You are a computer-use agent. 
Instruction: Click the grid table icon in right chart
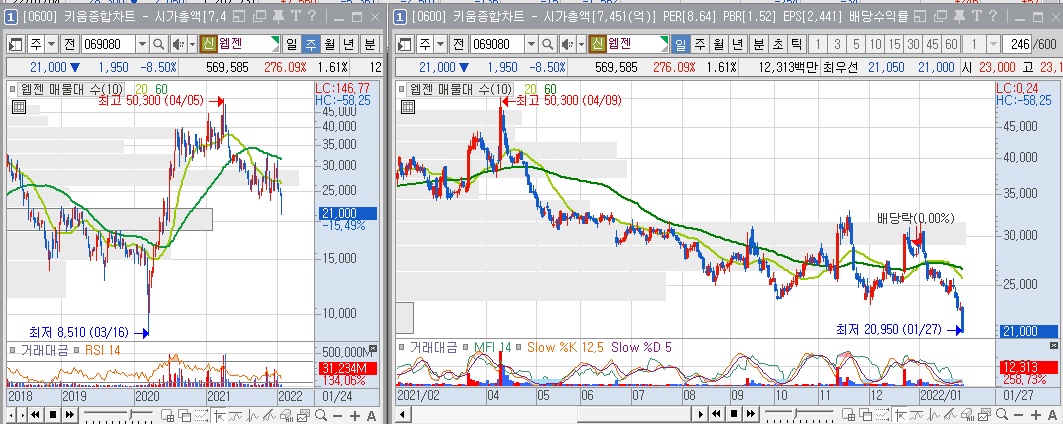click(407, 107)
